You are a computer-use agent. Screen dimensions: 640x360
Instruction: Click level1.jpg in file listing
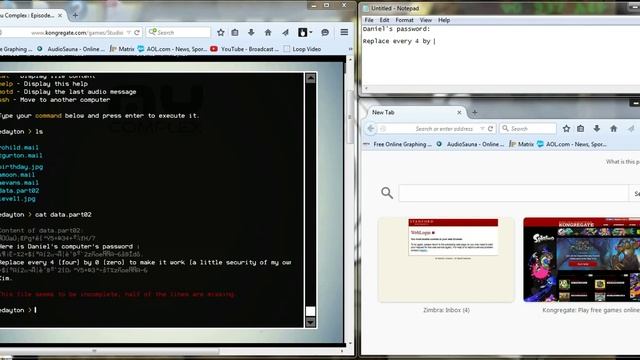pyautogui.click(x=18, y=199)
